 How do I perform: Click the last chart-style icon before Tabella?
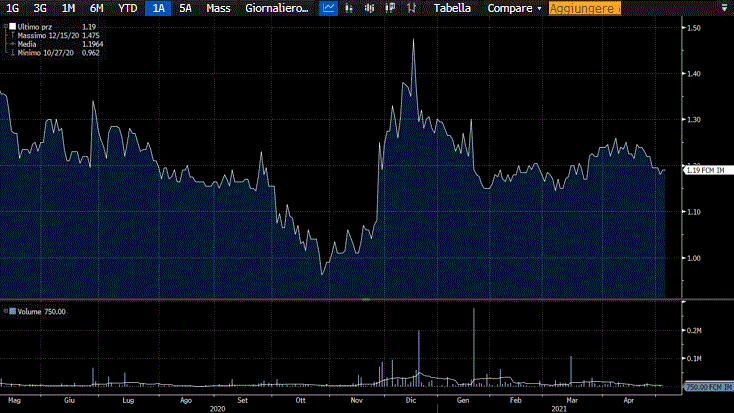pos(410,8)
